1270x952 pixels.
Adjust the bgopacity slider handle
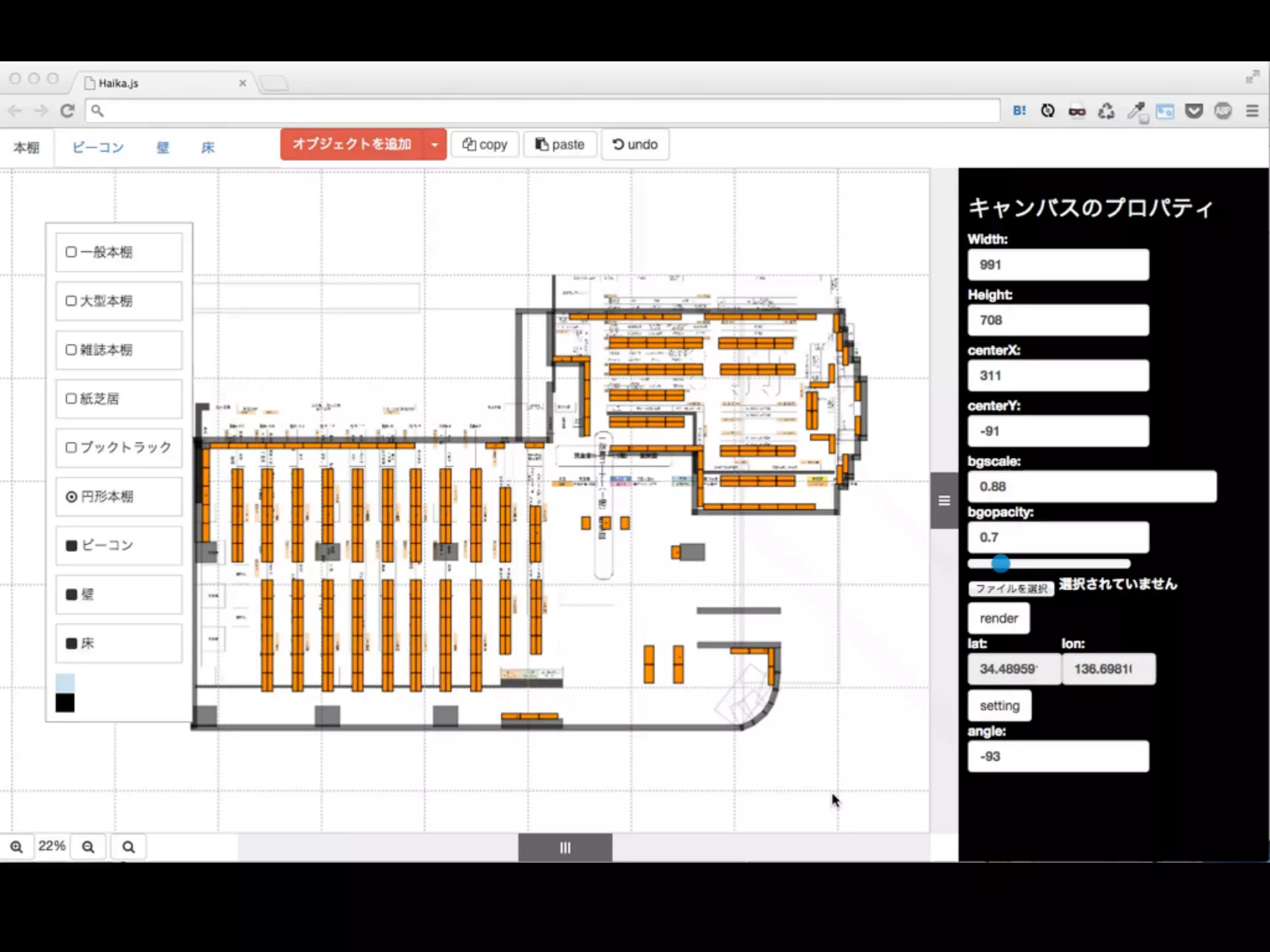click(1000, 563)
